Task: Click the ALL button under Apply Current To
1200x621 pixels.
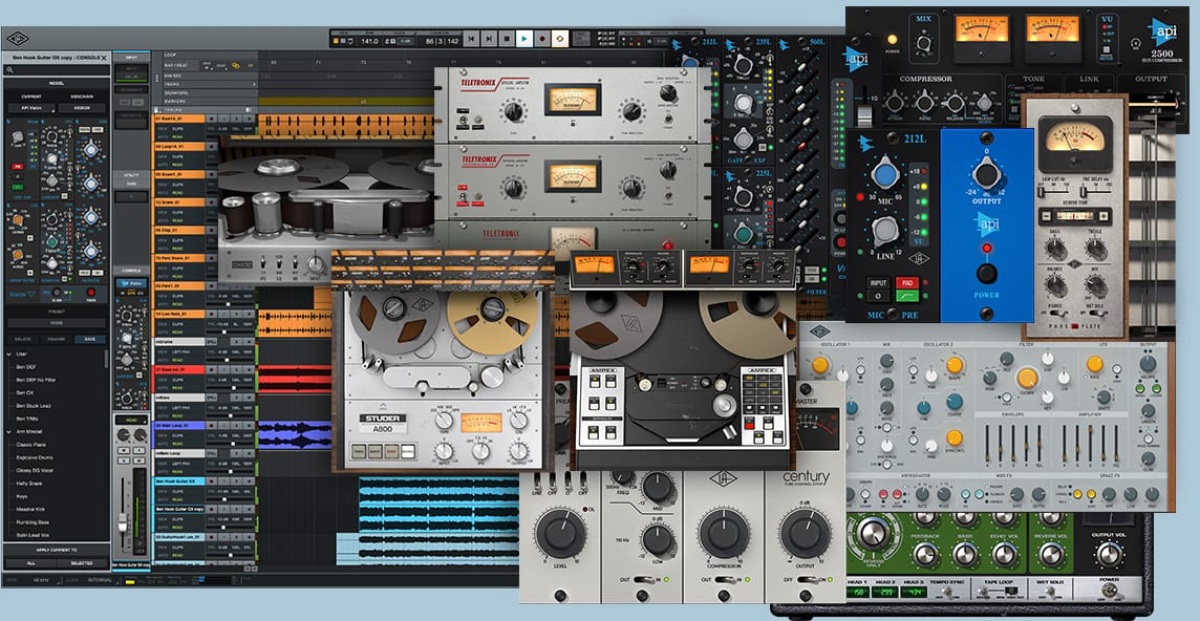Action: pos(29,563)
